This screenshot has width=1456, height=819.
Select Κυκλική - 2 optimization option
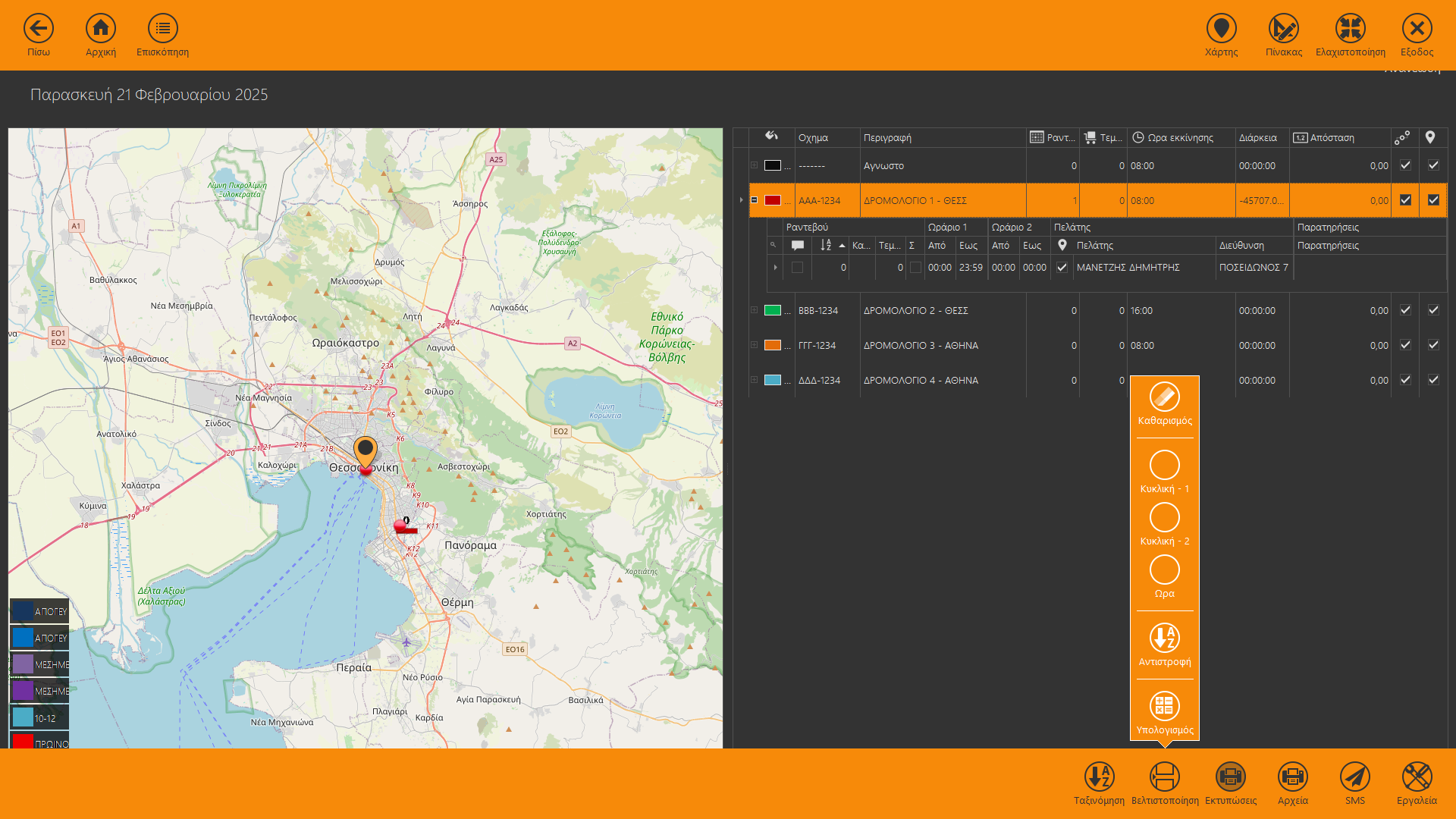[x=1165, y=524]
